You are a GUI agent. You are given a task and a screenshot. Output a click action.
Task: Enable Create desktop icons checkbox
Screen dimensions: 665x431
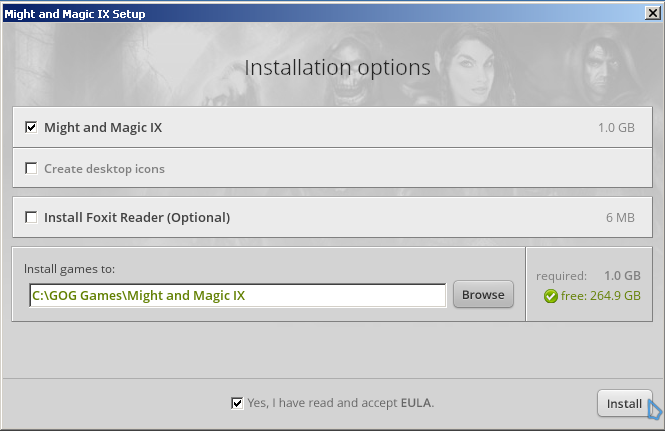coord(31,168)
